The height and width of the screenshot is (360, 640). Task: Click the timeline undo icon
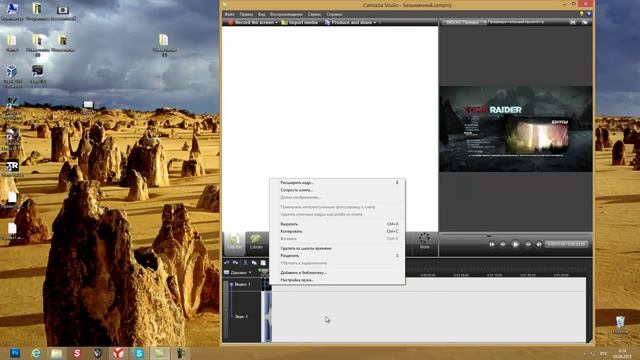(227, 262)
